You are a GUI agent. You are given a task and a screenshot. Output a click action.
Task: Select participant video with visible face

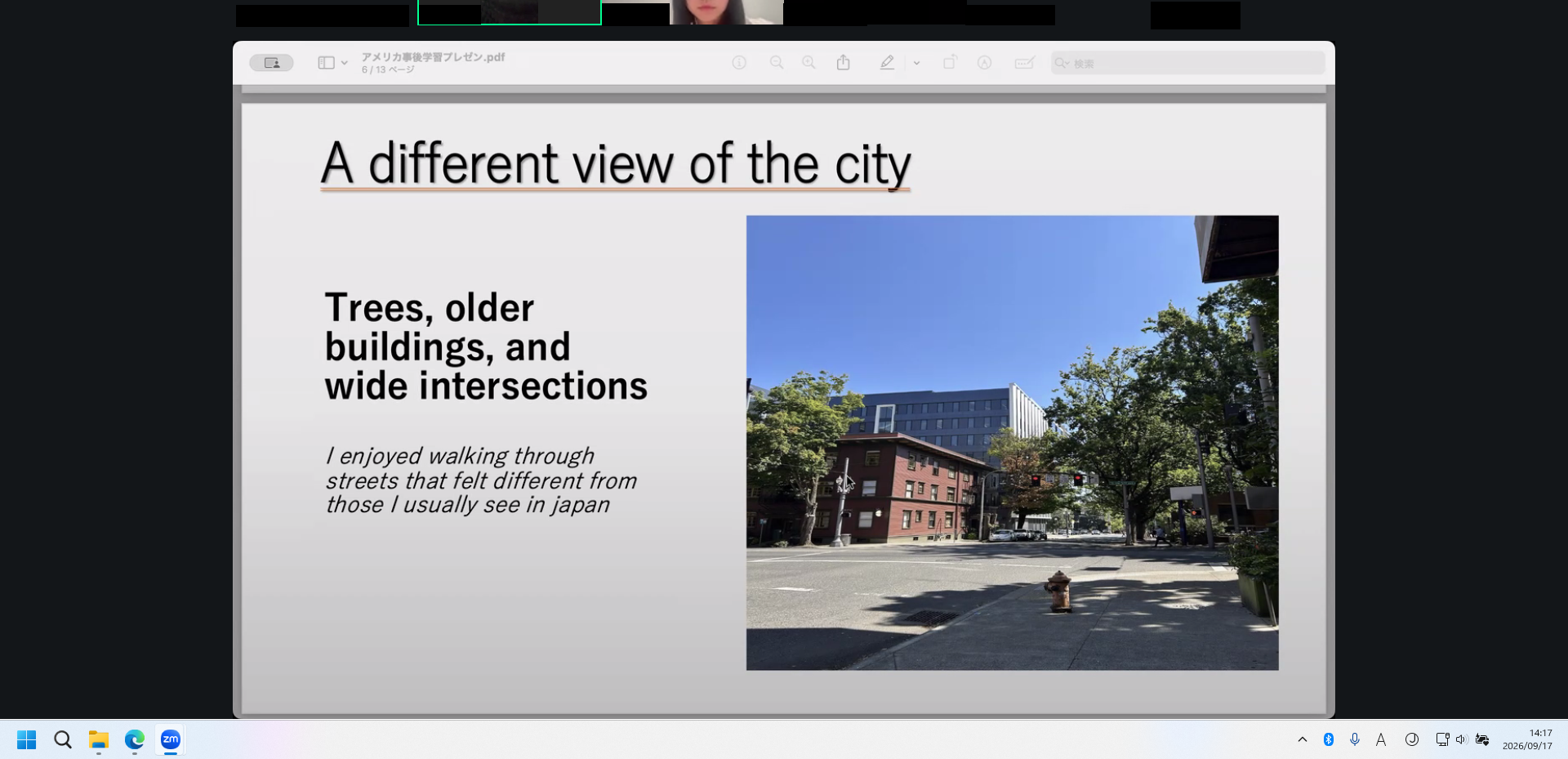[x=727, y=12]
